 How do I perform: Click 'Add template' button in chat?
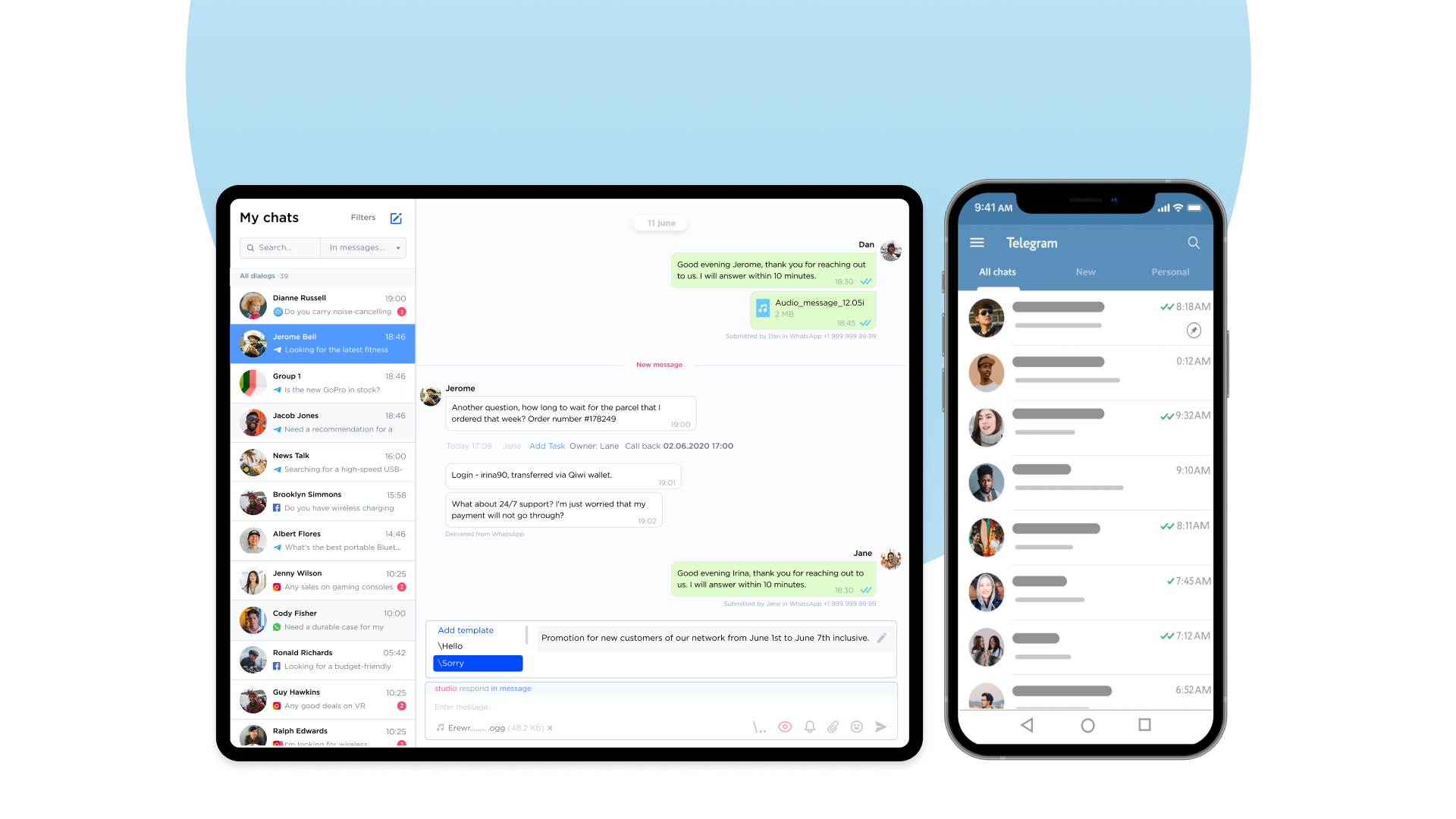point(465,629)
